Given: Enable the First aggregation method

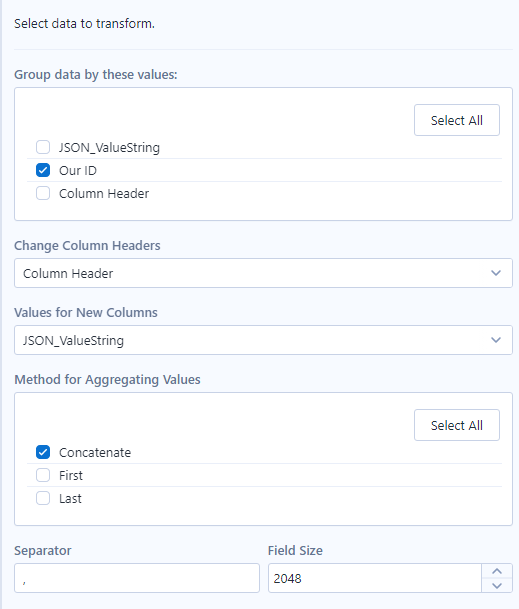Looking at the screenshot, I should tap(43, 475).
